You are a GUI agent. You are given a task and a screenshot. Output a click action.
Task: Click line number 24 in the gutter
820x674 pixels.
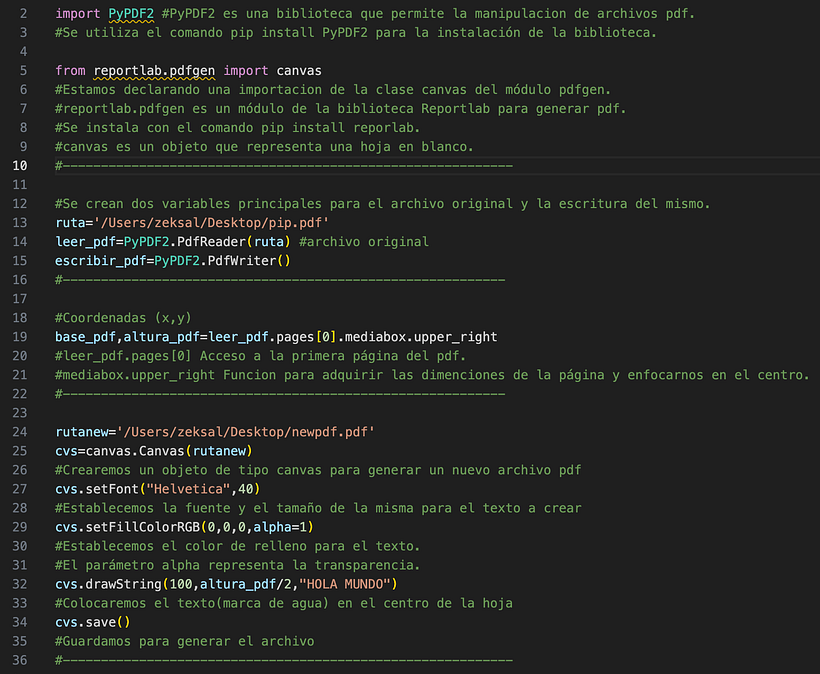point(20,432)
